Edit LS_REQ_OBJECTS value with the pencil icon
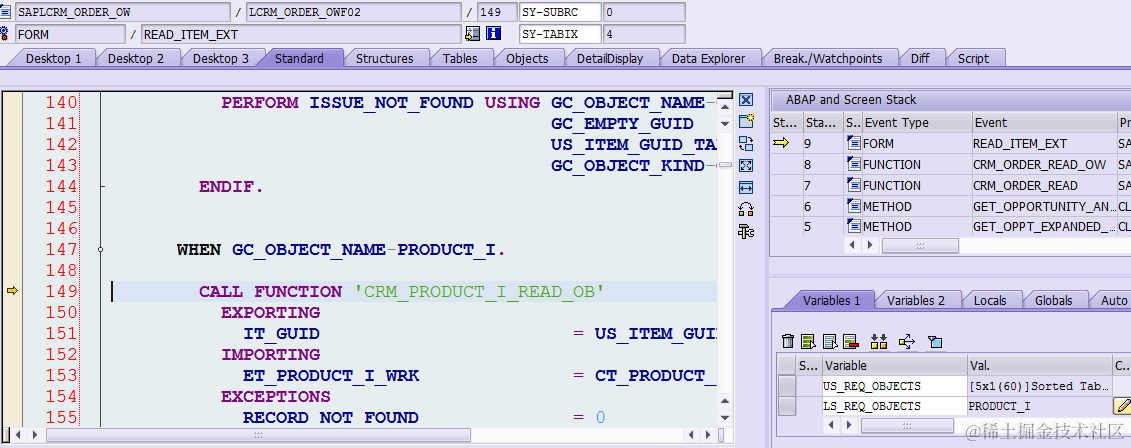This screenshot has height=448, width=1131. [x=1122, y=406]
